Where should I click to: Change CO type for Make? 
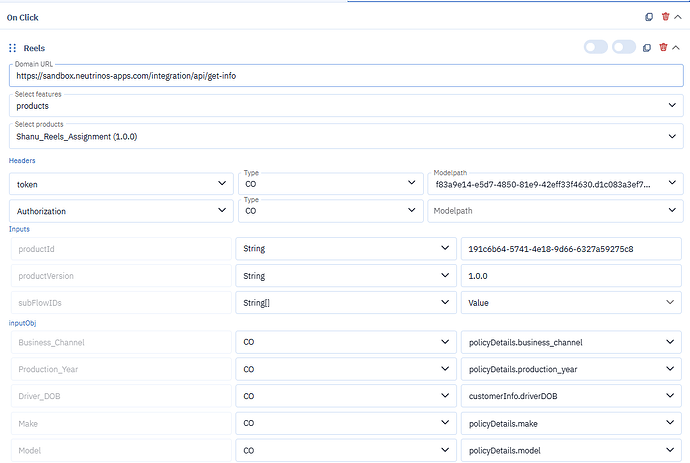346,423
